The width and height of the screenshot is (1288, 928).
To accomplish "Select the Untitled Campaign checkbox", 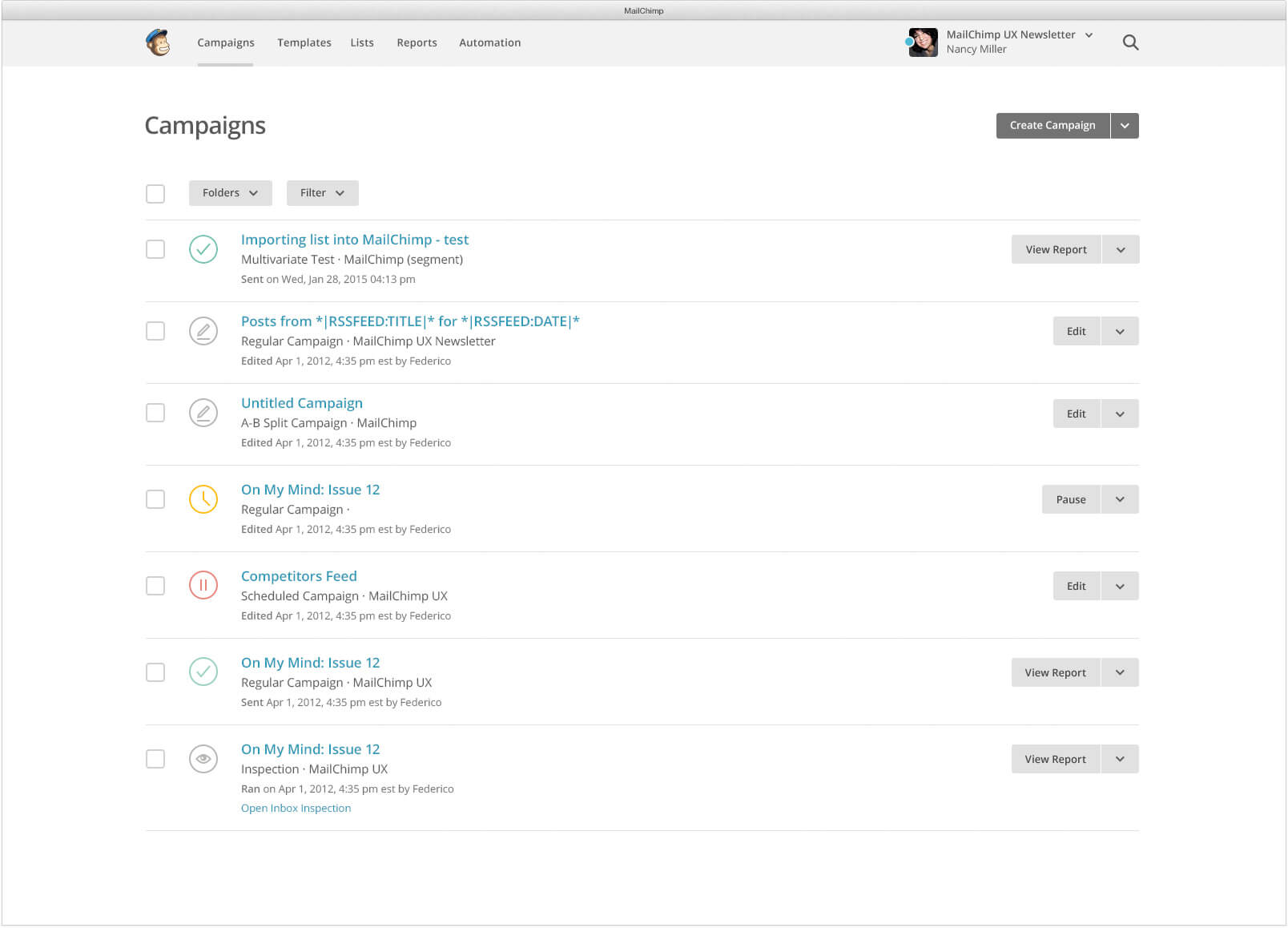I will pos(155,413).
